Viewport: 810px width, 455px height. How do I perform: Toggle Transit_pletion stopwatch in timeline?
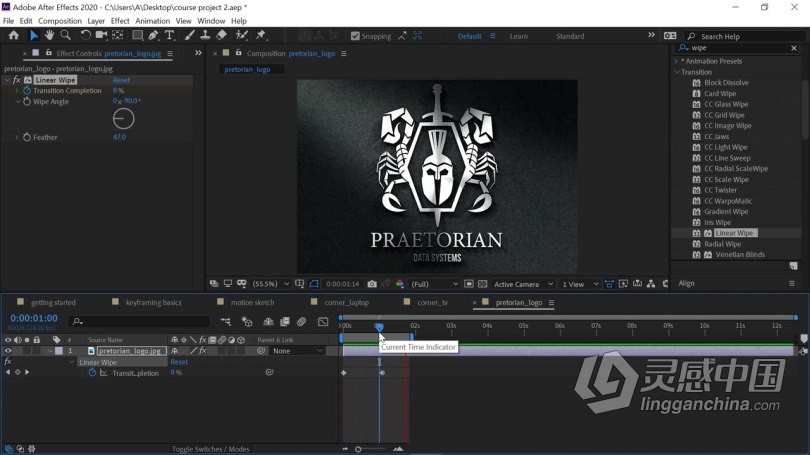(x=92, y=373)
